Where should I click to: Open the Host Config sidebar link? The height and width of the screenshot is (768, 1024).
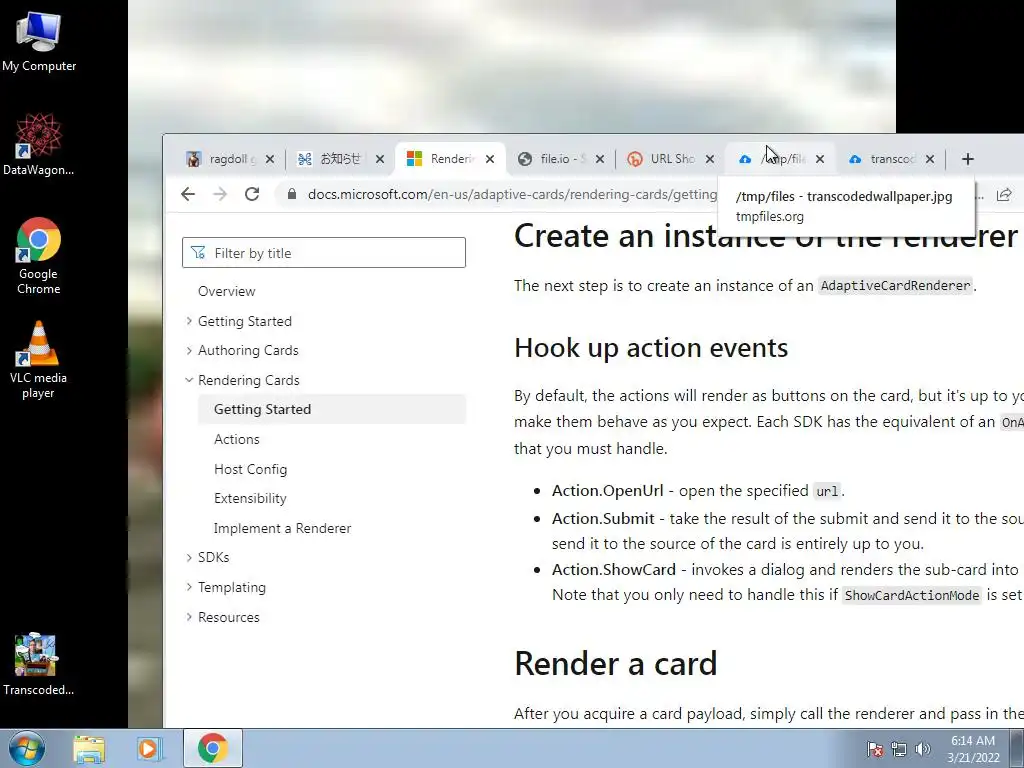click(x=251, y=469)
